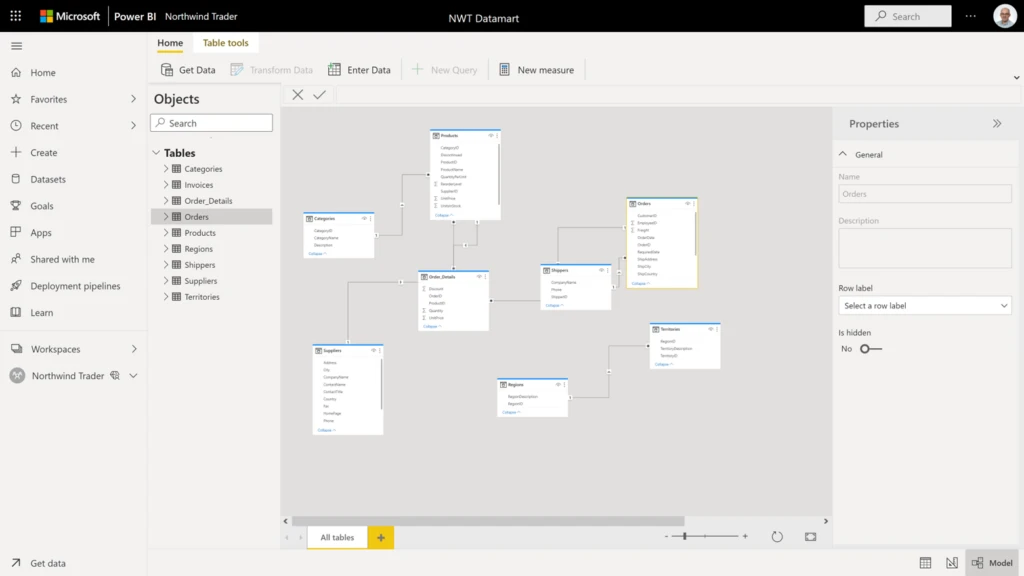Screen dimensions: 1024x576
Task: Switch to the Table tools ribbon tab
Action: (225, 42)
